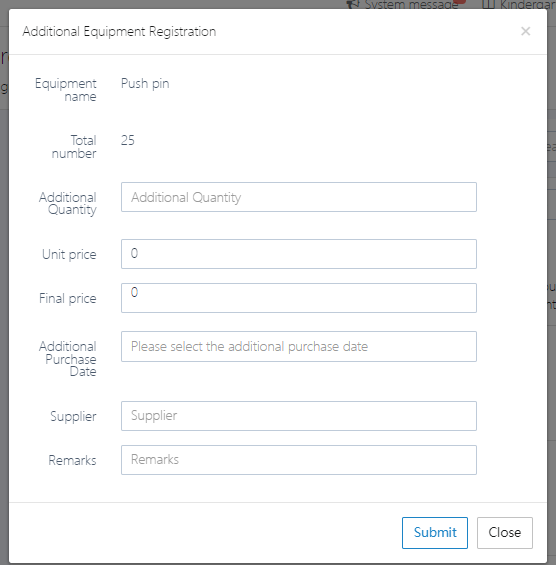Viewport: 556px width, 565px height.
Task: Click the Remarks label text
Action: [72, 461]
